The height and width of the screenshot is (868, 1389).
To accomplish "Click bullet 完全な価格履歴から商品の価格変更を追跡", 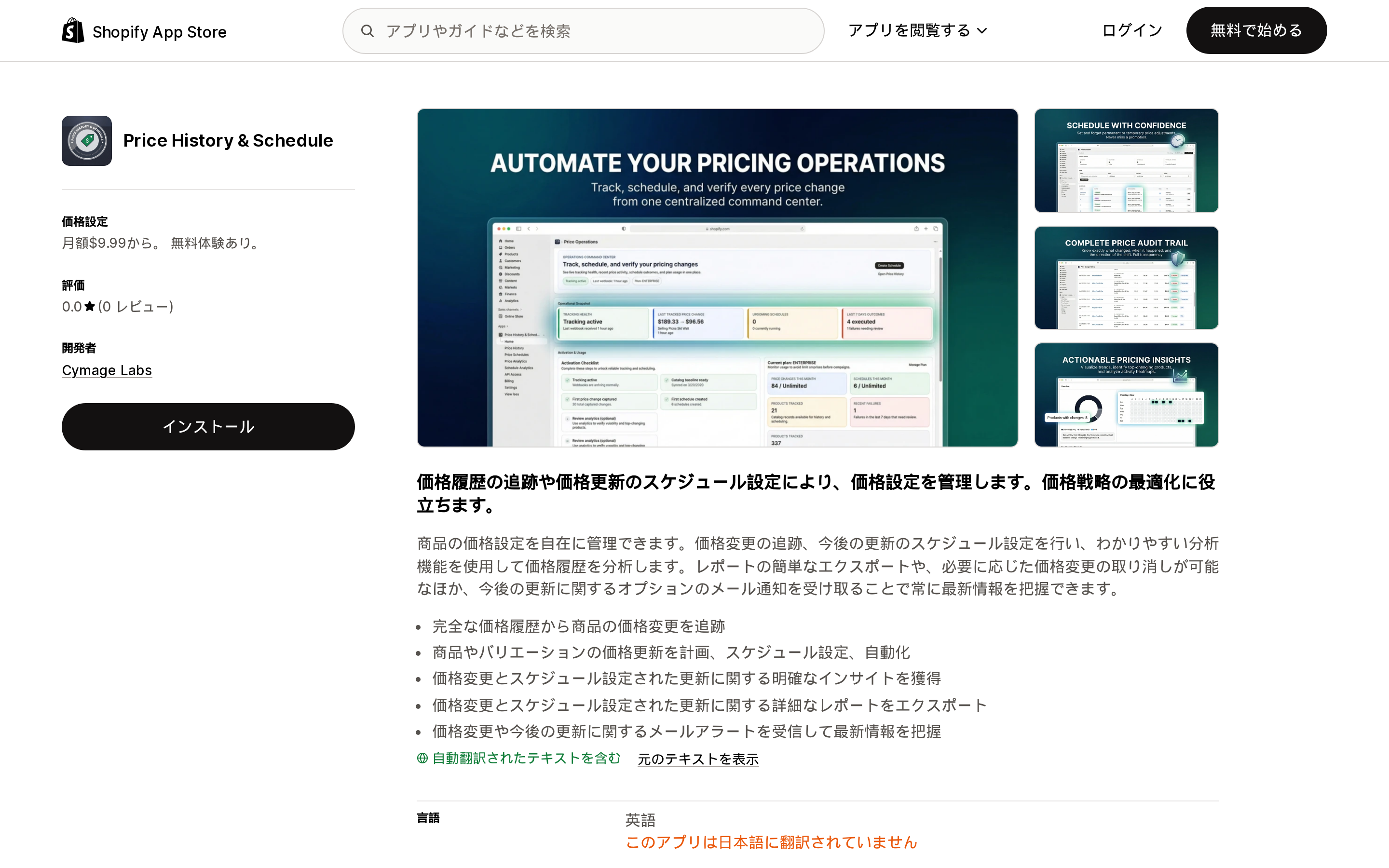I will 579,626.
